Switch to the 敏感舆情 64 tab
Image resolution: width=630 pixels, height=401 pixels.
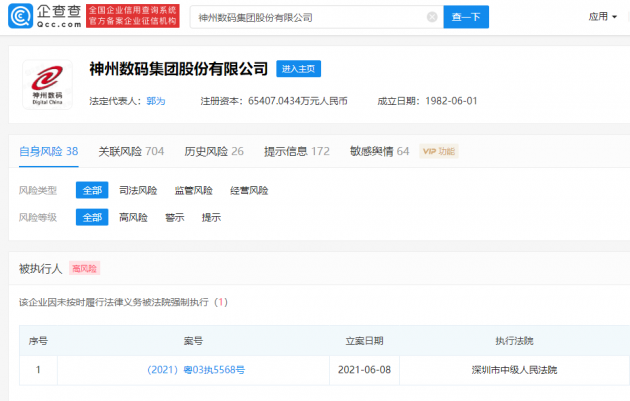pos(380,151)
